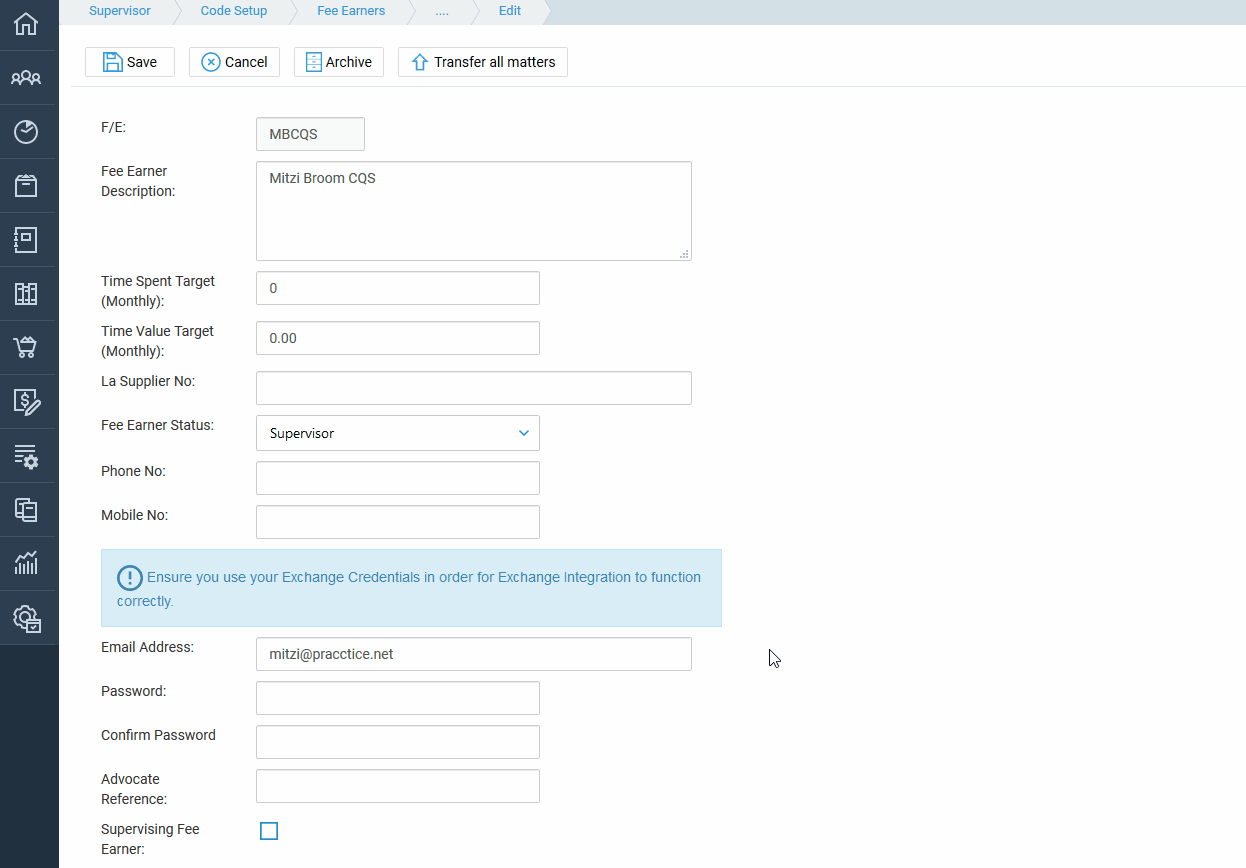Open the list settings gear icon

pos(26,456)
